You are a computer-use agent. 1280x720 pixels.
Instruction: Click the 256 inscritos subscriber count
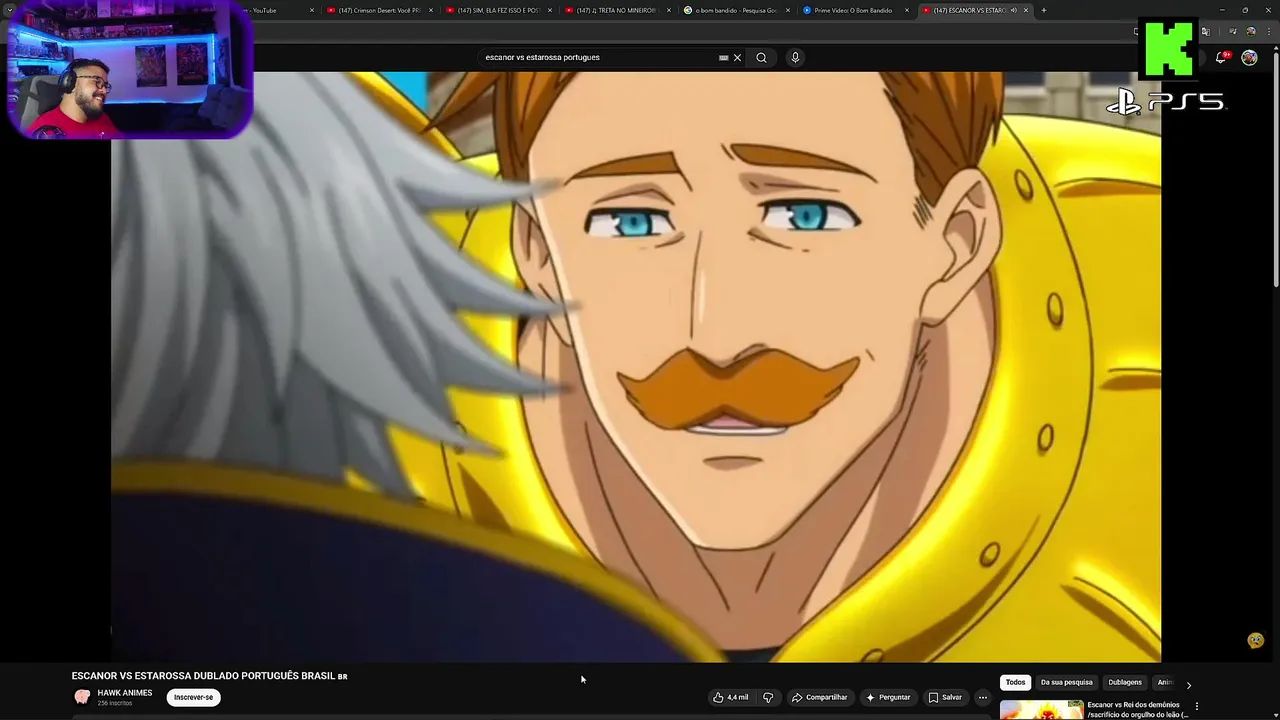(114, 704)
